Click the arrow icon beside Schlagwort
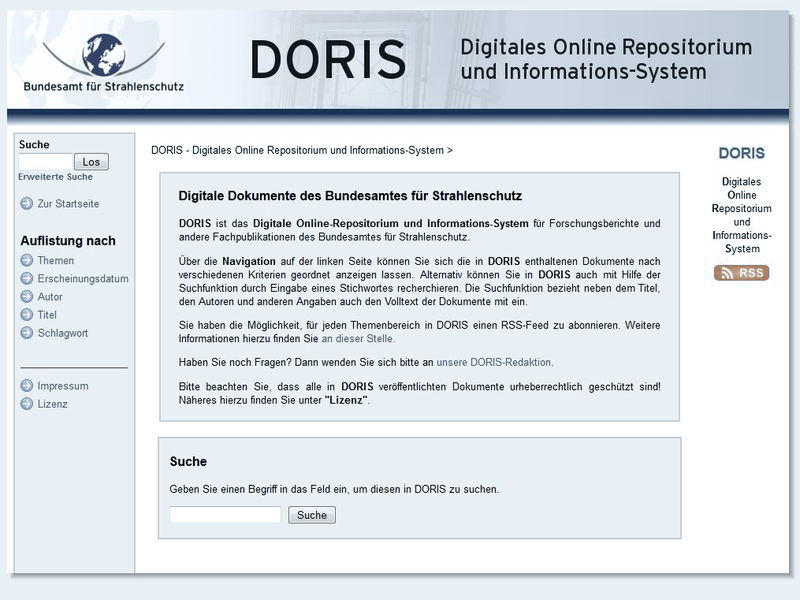 point(27,333)
